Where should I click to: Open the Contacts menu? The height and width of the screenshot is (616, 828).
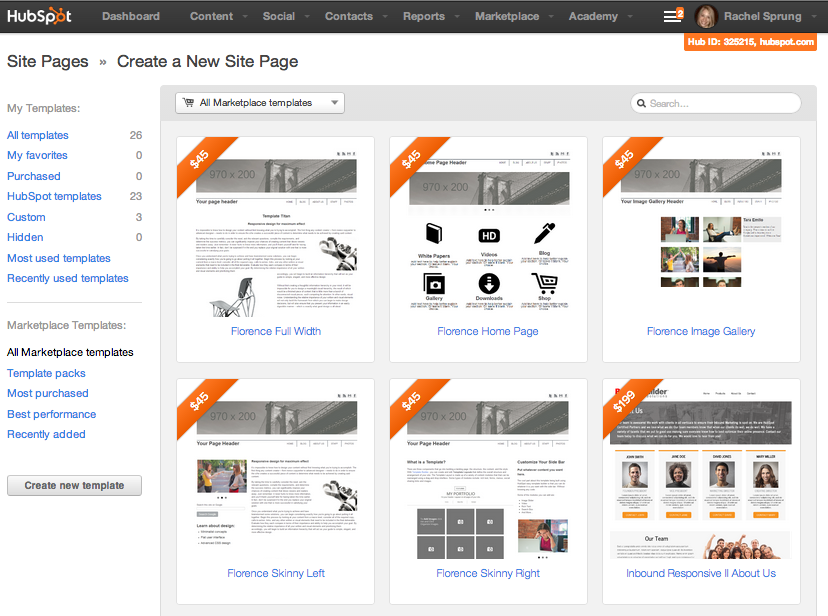(349, 16)
